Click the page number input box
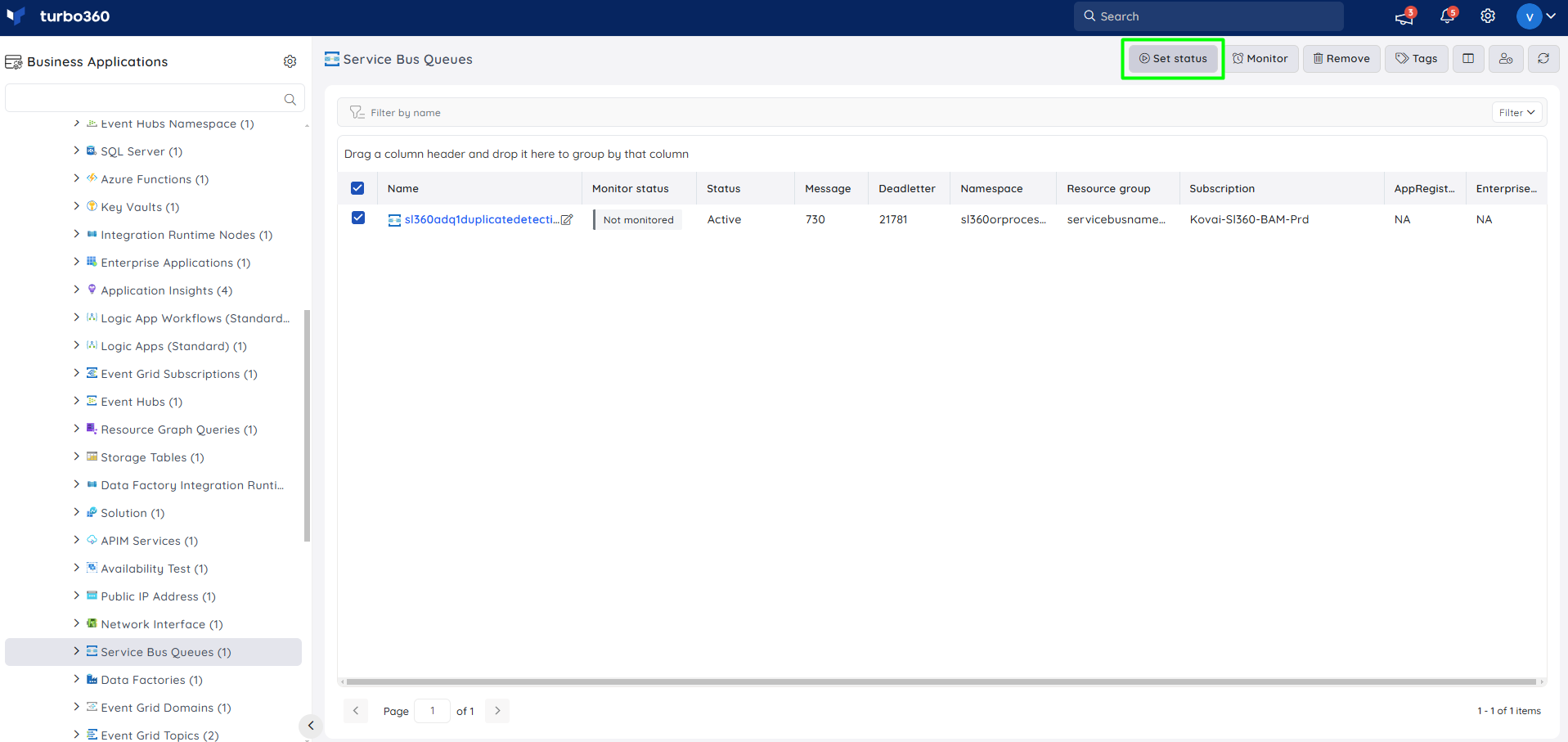The image size is (1568, 742). click(433, 711)
